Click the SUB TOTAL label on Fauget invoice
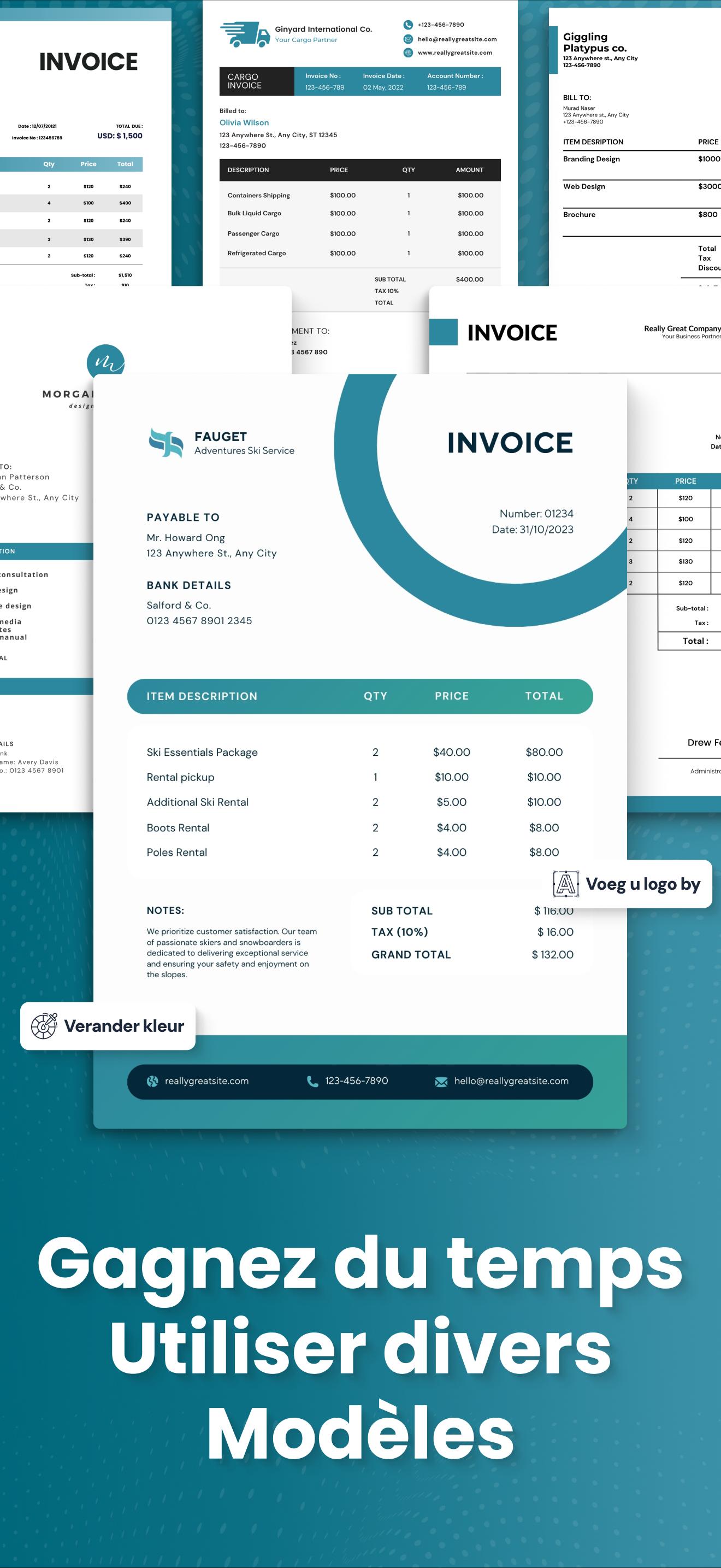The image size is (721, 1568). [401, 911]
